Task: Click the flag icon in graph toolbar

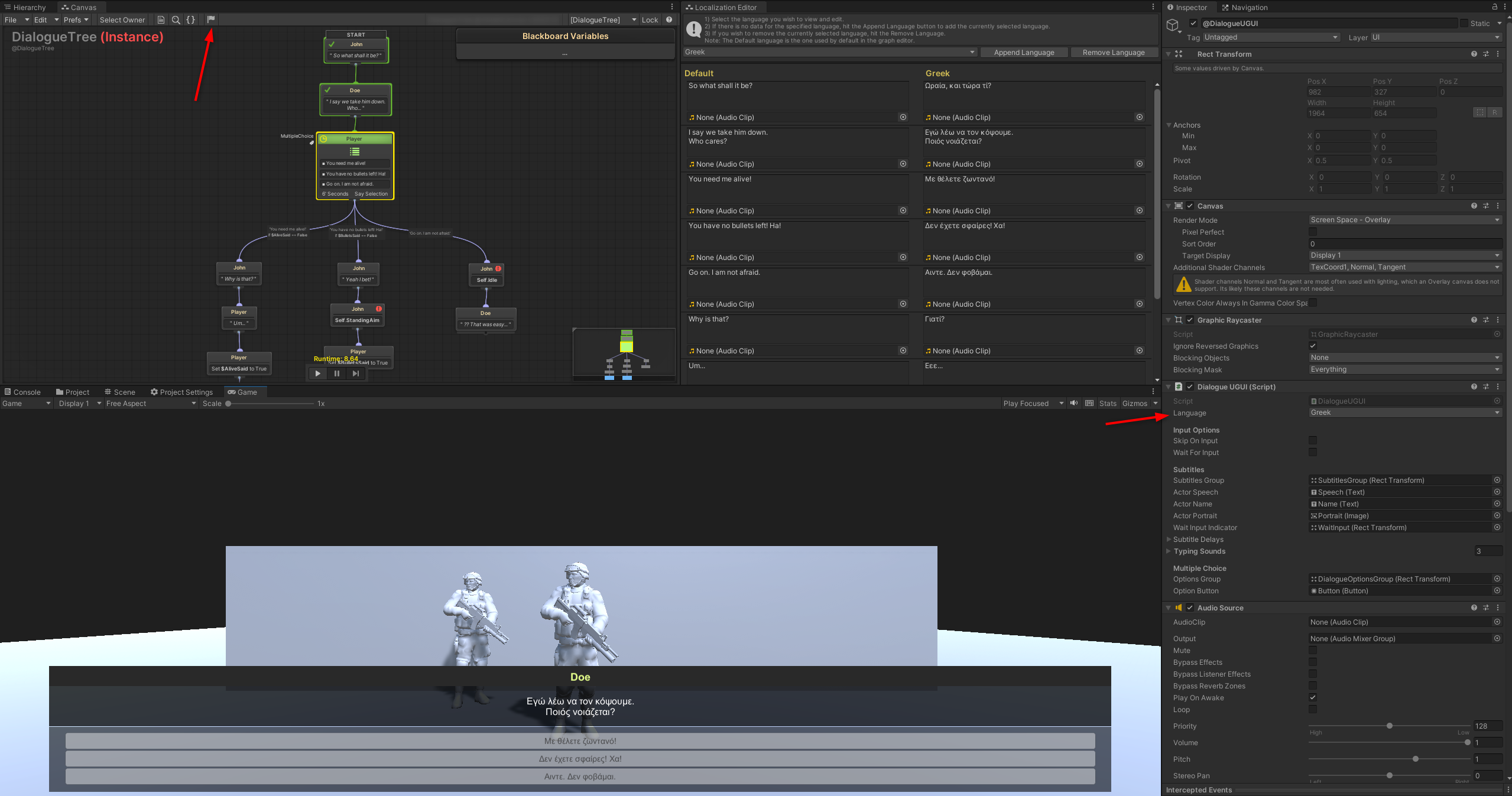Action: [x=210, y=20]
